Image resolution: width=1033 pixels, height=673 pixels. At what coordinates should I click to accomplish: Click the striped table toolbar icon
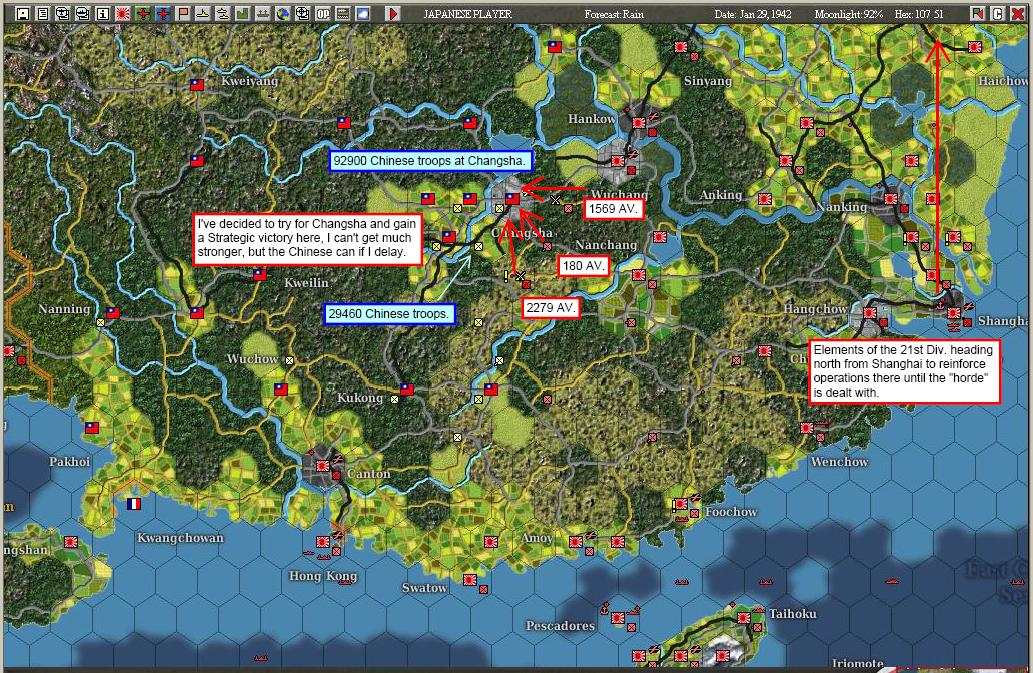tap(343, 13)
